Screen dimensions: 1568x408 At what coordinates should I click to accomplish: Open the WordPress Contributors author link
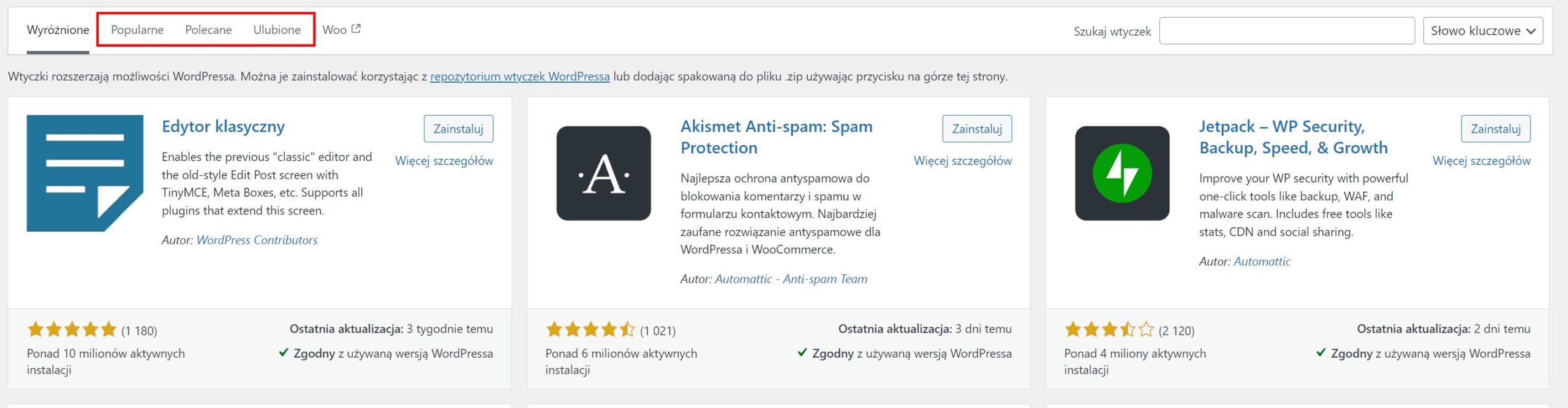coord(257,240)
